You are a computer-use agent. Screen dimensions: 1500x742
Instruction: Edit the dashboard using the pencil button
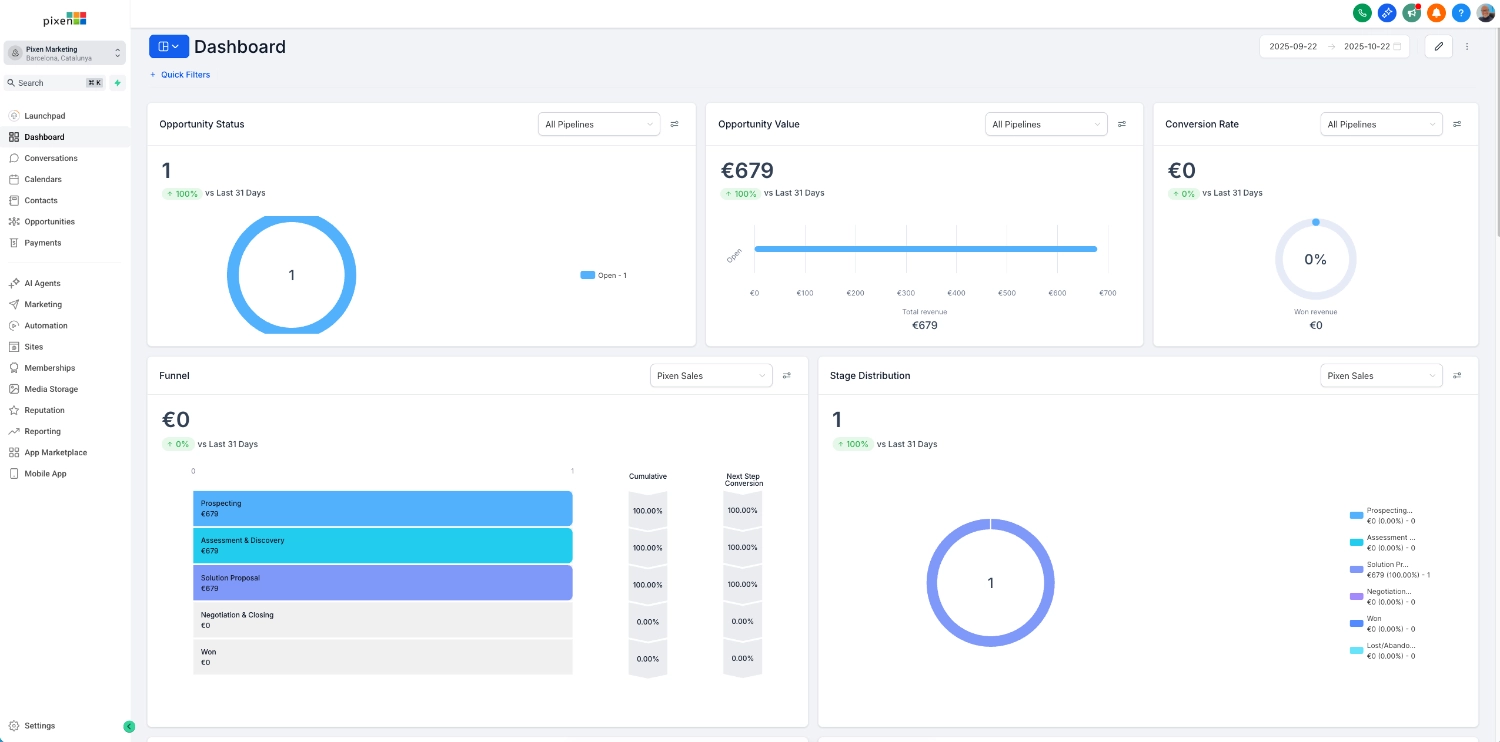pos(1438,46)
